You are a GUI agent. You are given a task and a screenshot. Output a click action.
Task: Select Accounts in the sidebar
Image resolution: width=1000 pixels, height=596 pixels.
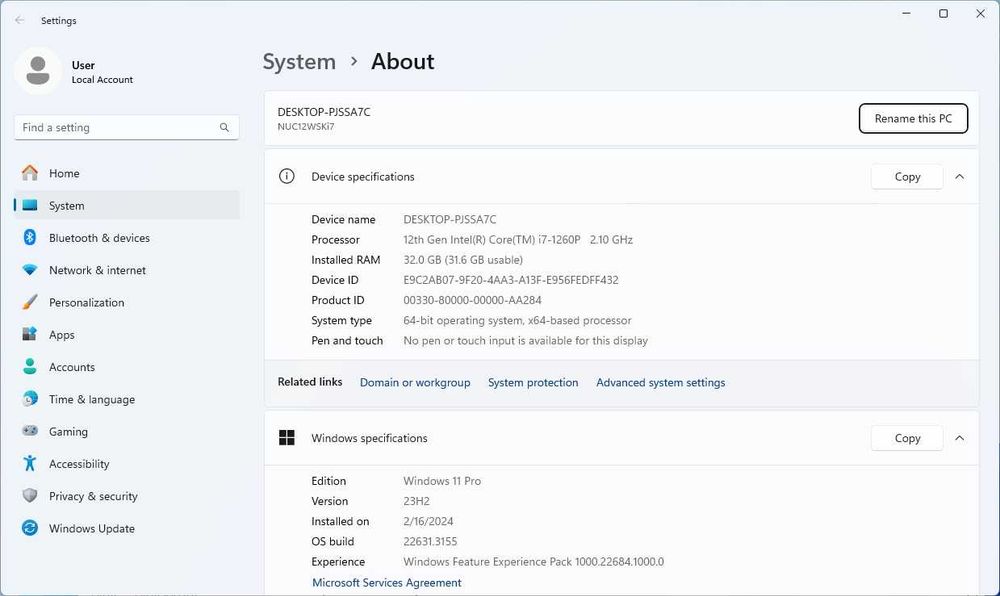click(x=127, y=367)
